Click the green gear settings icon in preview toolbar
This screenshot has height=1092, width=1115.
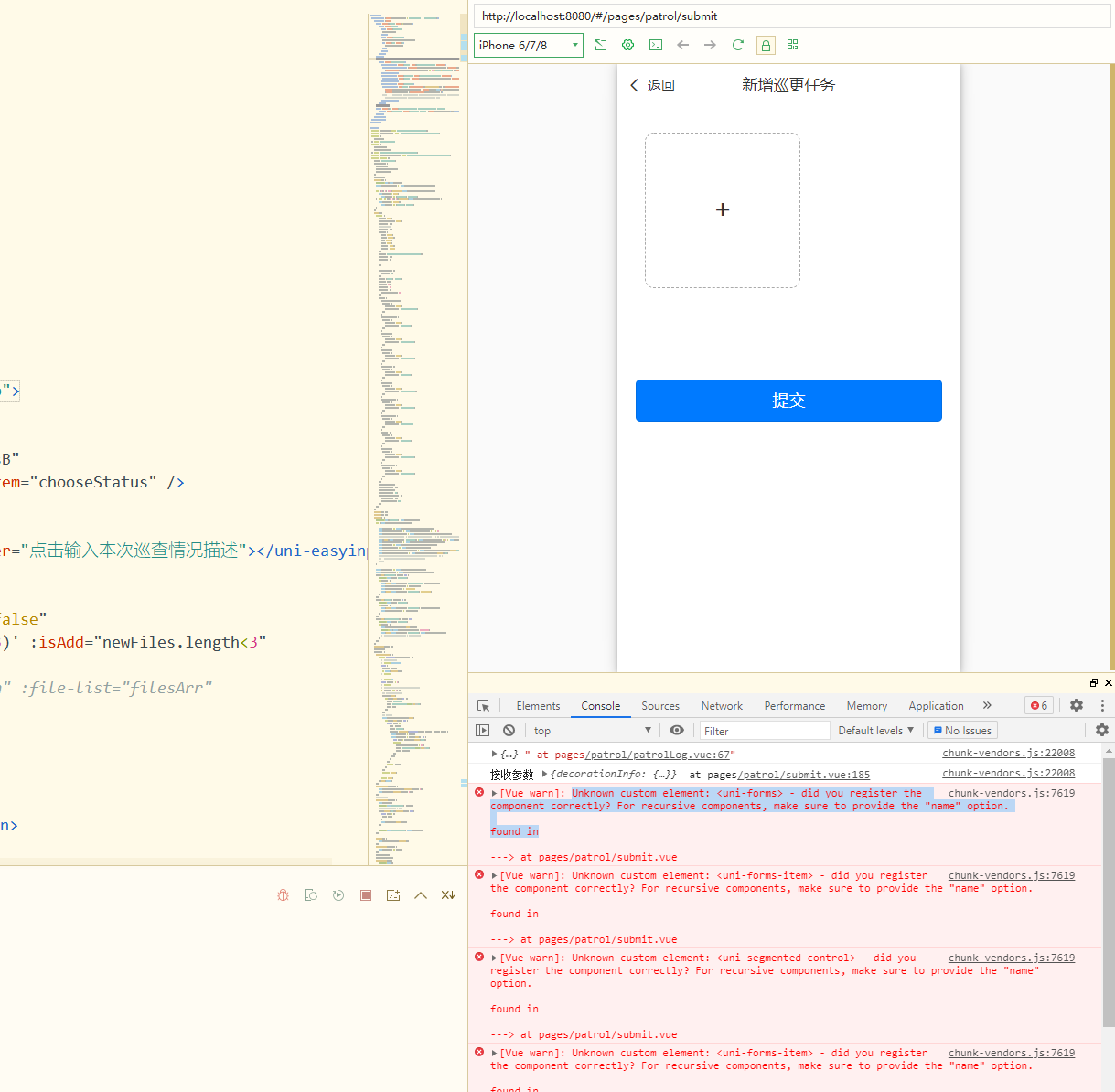point(628,45)
